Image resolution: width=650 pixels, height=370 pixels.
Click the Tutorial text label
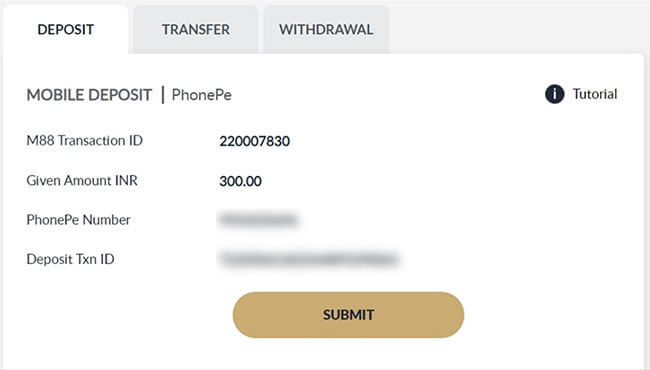pos(595,94)
